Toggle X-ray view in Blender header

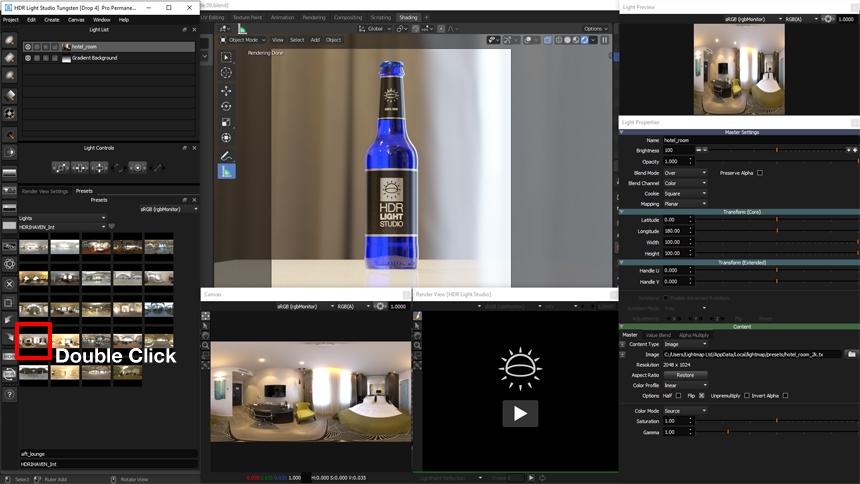coord(547,40)
